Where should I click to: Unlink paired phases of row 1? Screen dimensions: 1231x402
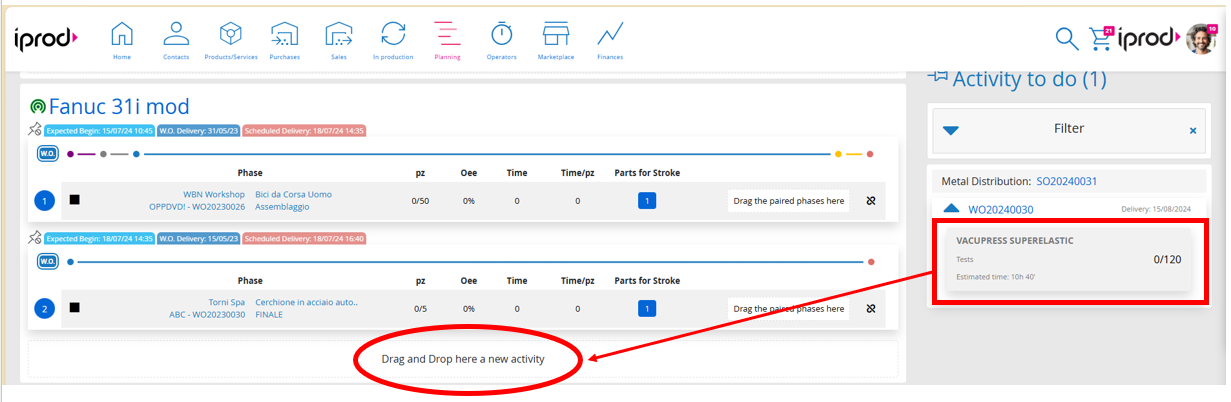[x=870, y=200]
